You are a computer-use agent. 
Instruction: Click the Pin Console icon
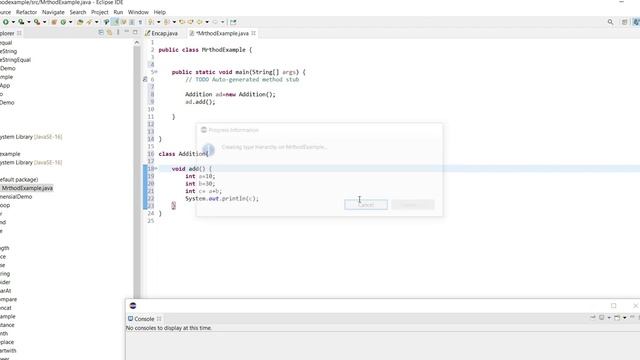click(x=593, y=318)
